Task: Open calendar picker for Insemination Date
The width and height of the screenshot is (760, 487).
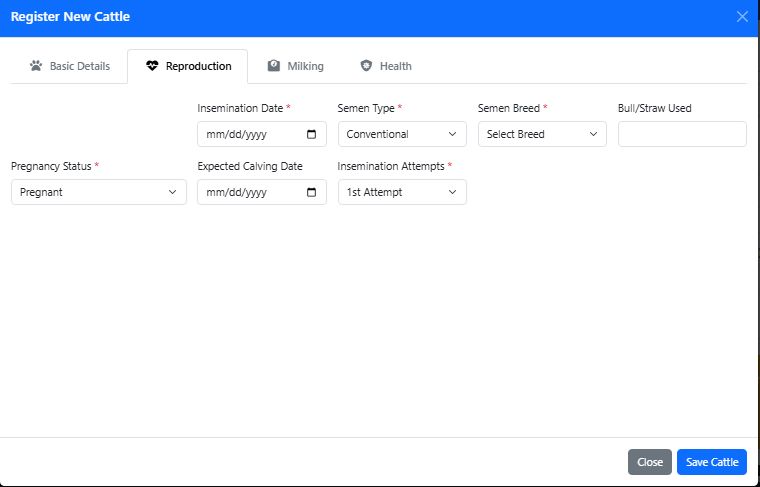Action: click(311, 134)
